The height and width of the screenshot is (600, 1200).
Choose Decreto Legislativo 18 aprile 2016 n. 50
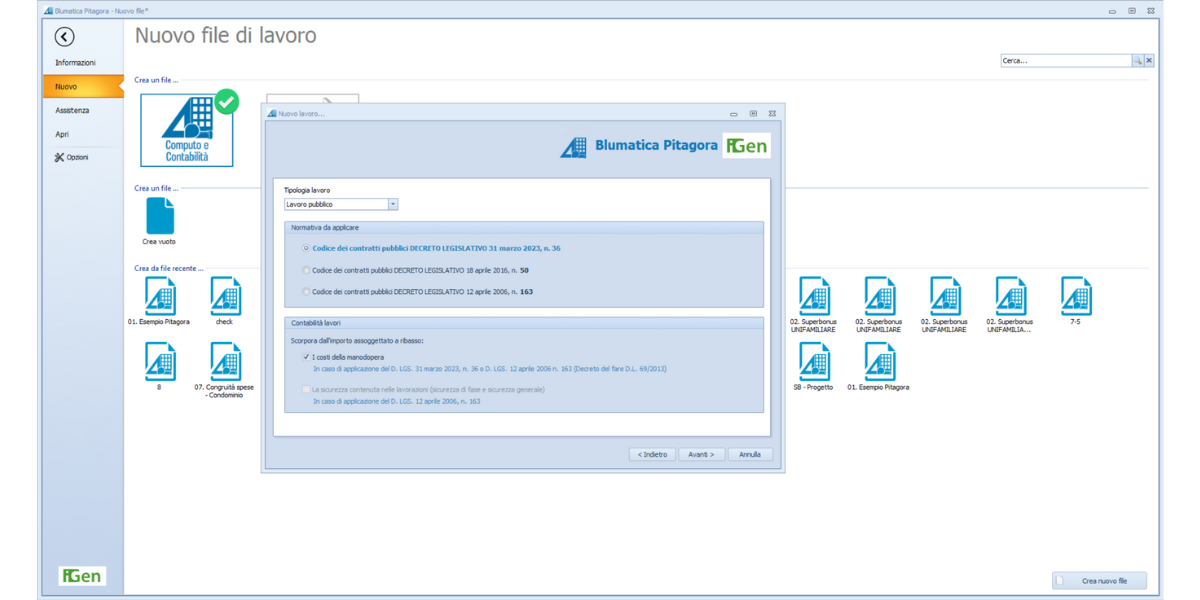tap(306, 270)
